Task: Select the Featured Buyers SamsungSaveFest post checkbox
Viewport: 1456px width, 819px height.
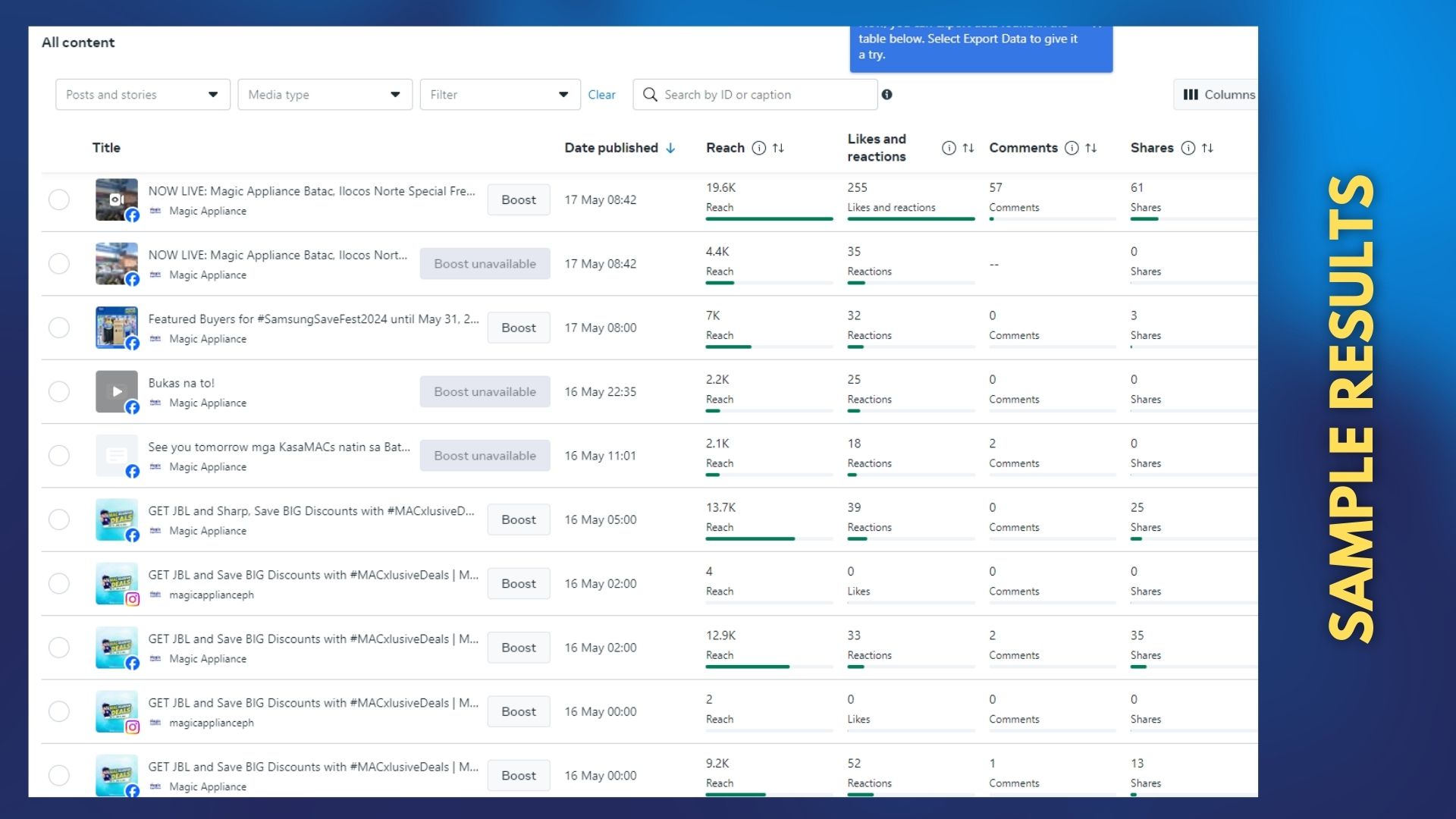Action: (59, 328)
